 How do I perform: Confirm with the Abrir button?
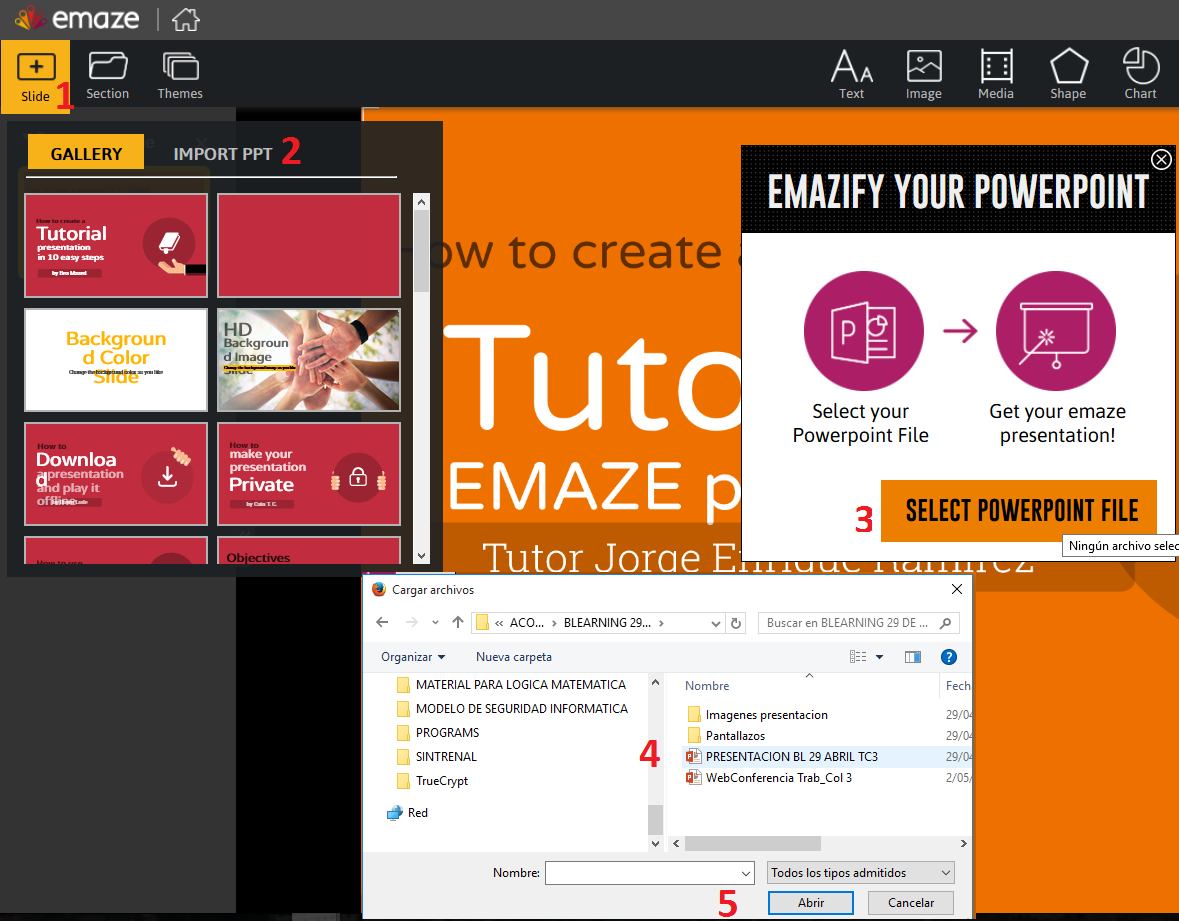(810, 902)
